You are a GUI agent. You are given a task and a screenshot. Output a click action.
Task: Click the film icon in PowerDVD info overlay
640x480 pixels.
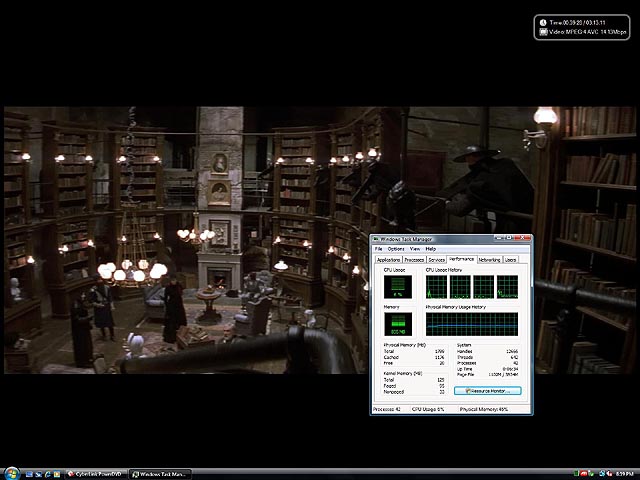tap(543, 32)
